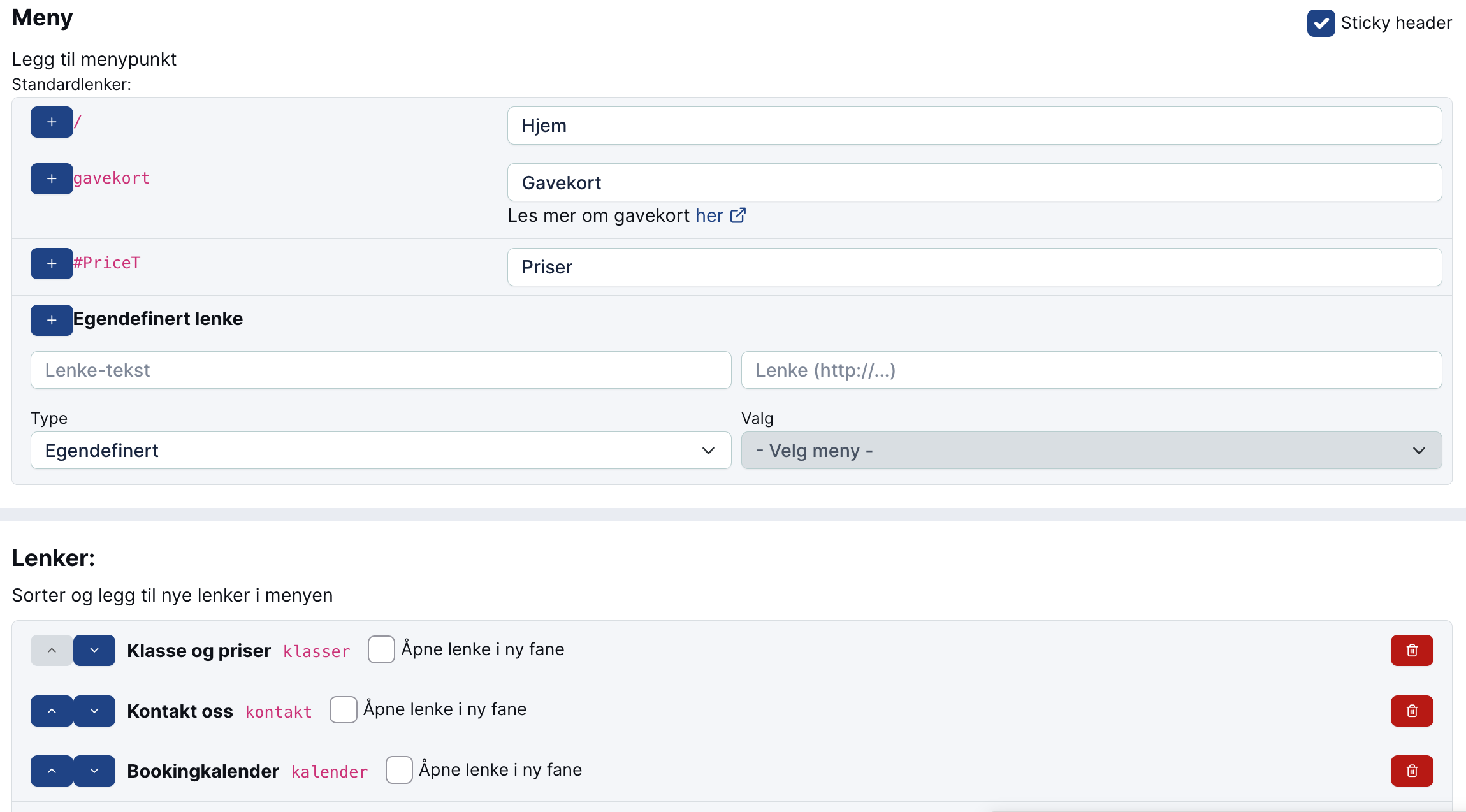Add the gavekort standard link with plus
The width and height of the screenshot is (1466, 812).
click(52, 178)
